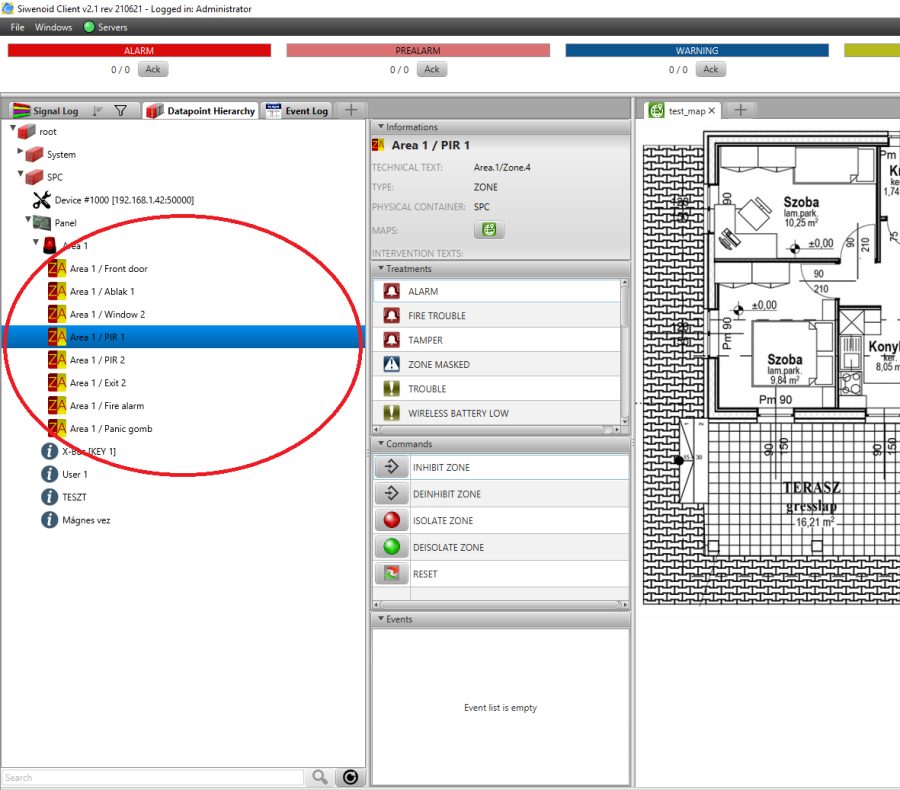Collapse the Treatments section header

click(379, 269)
